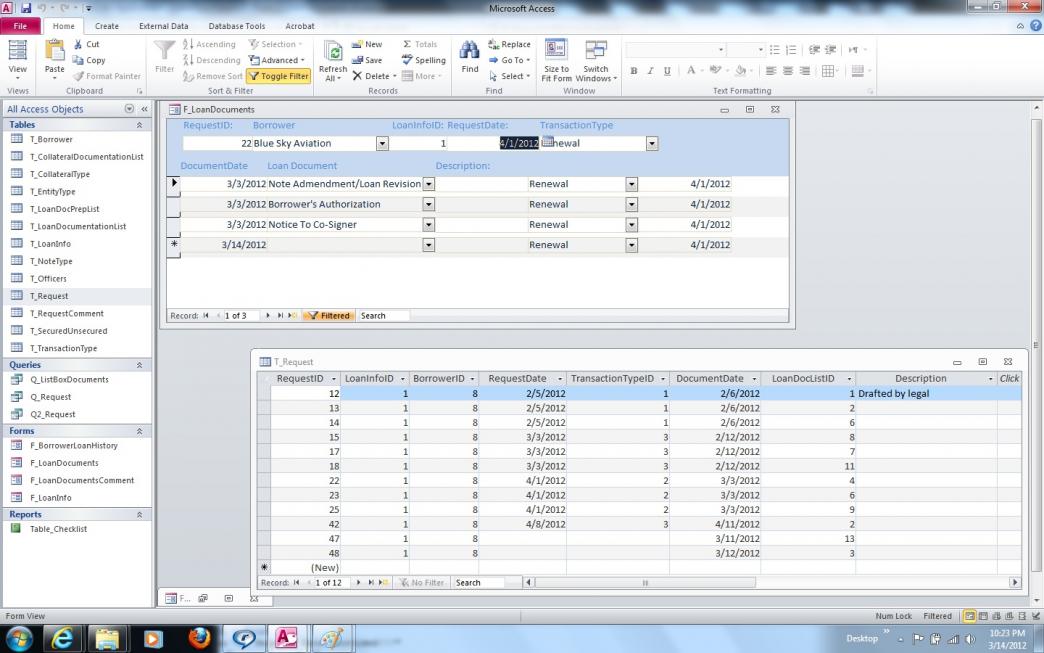Open Internet Explorer from taskbar

[x=62, y=639]
